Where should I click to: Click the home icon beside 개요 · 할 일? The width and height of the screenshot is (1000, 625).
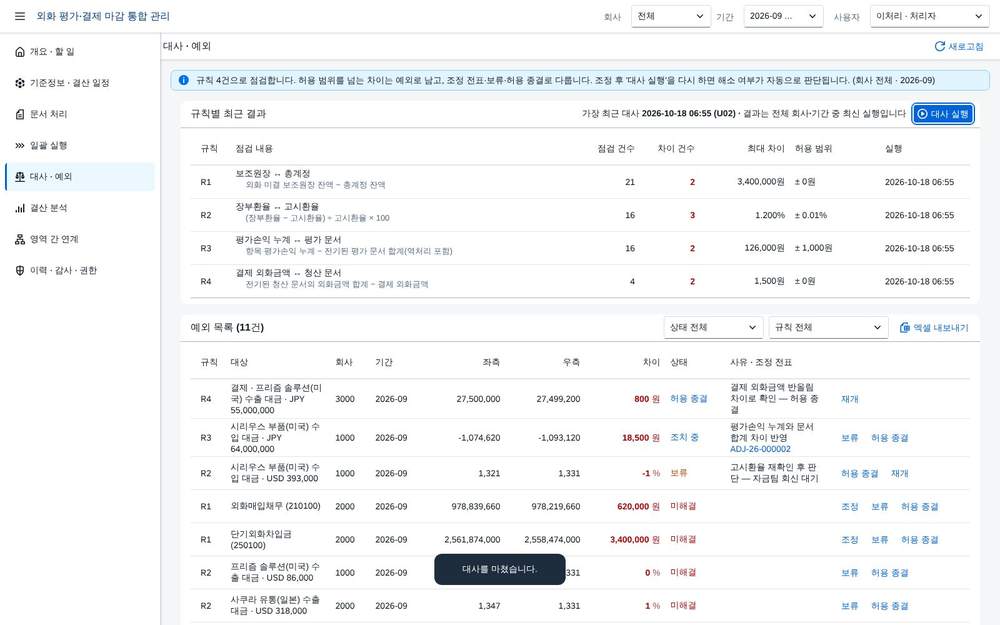[x=20, y=52]
